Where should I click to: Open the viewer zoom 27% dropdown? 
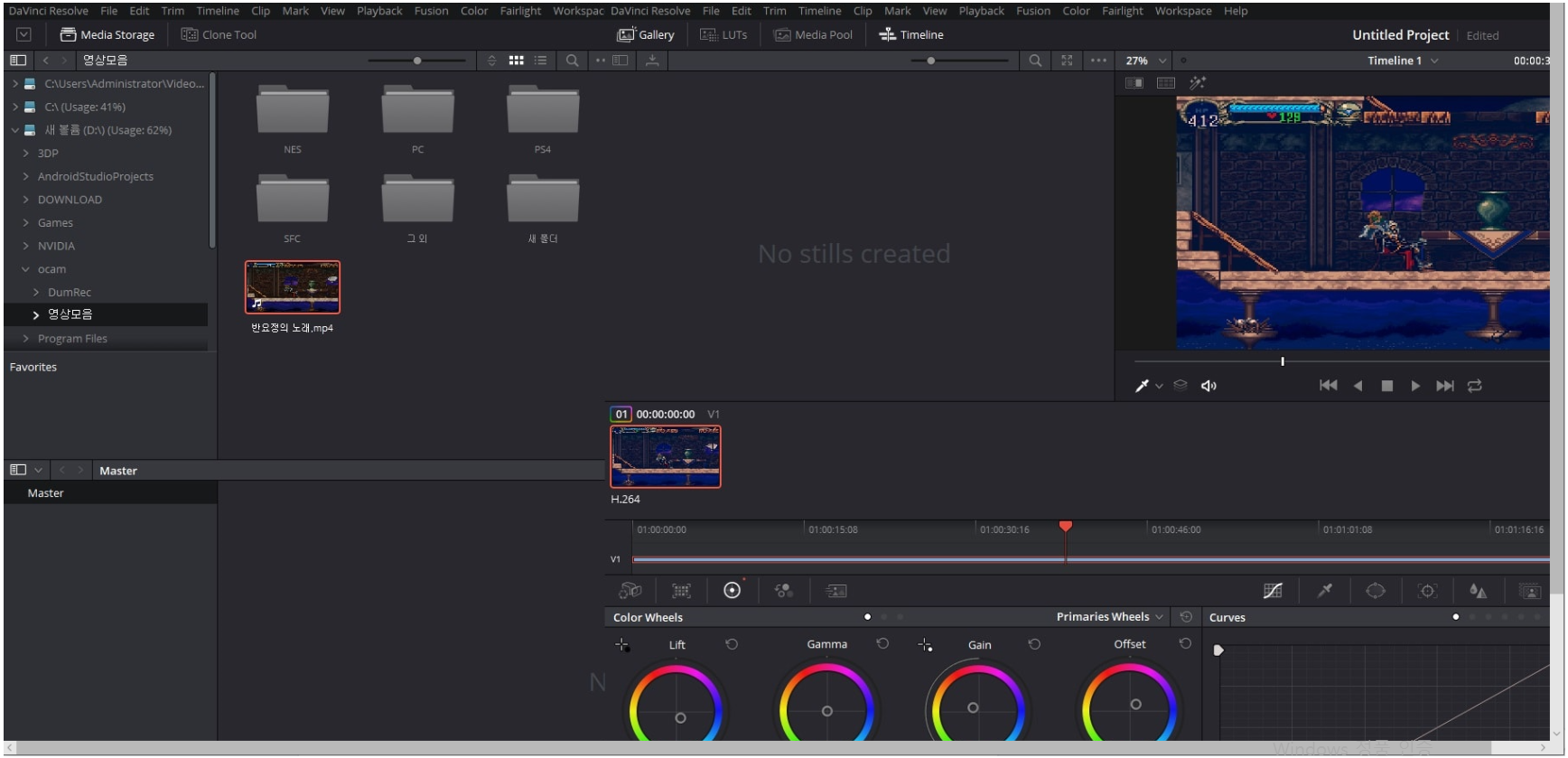[x=1146, y=61]
